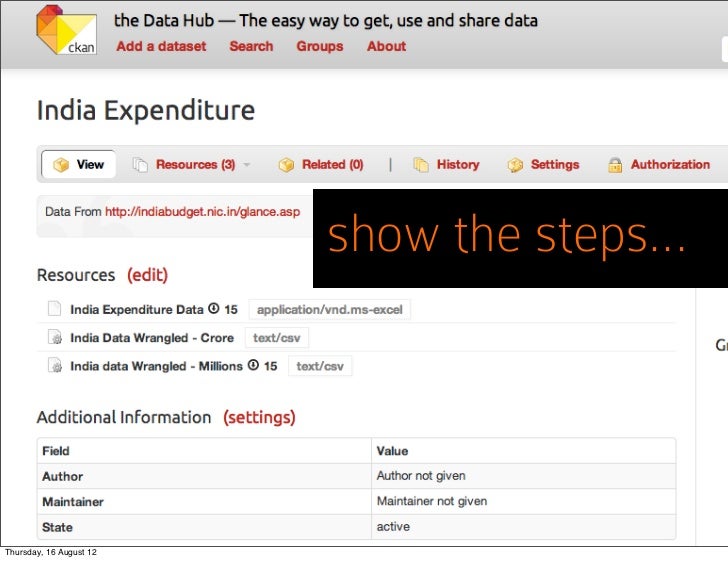Click the India Expenditure page title
Viewport: 728px width, 561px height.
coord(146,111)
